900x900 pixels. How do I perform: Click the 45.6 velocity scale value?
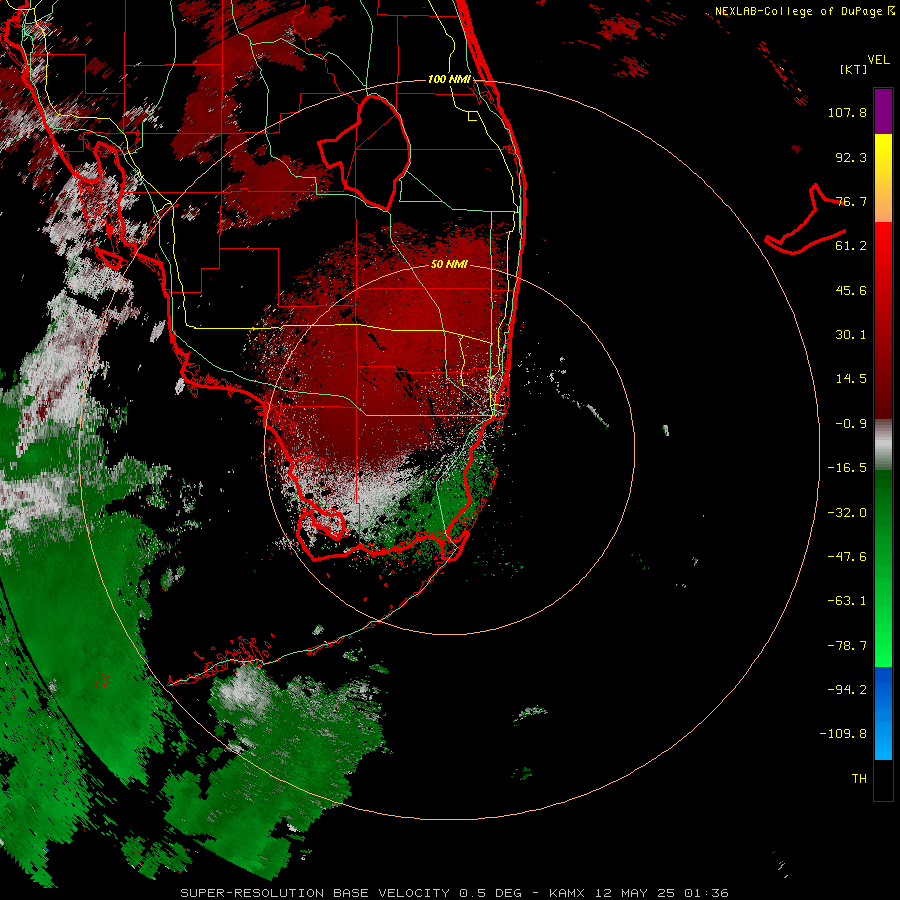click(851, 290)
